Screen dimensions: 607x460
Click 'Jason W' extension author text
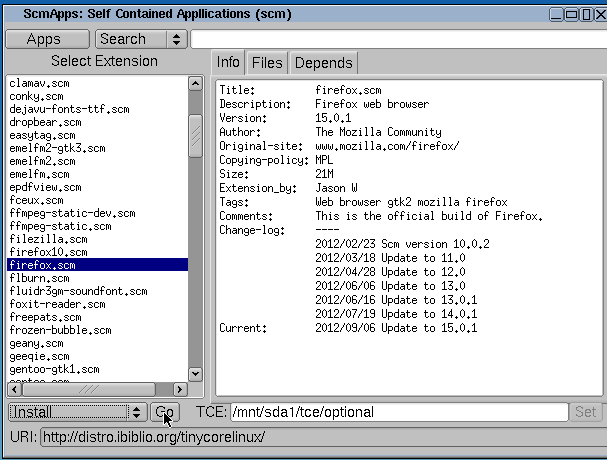[x=336, y=188]
